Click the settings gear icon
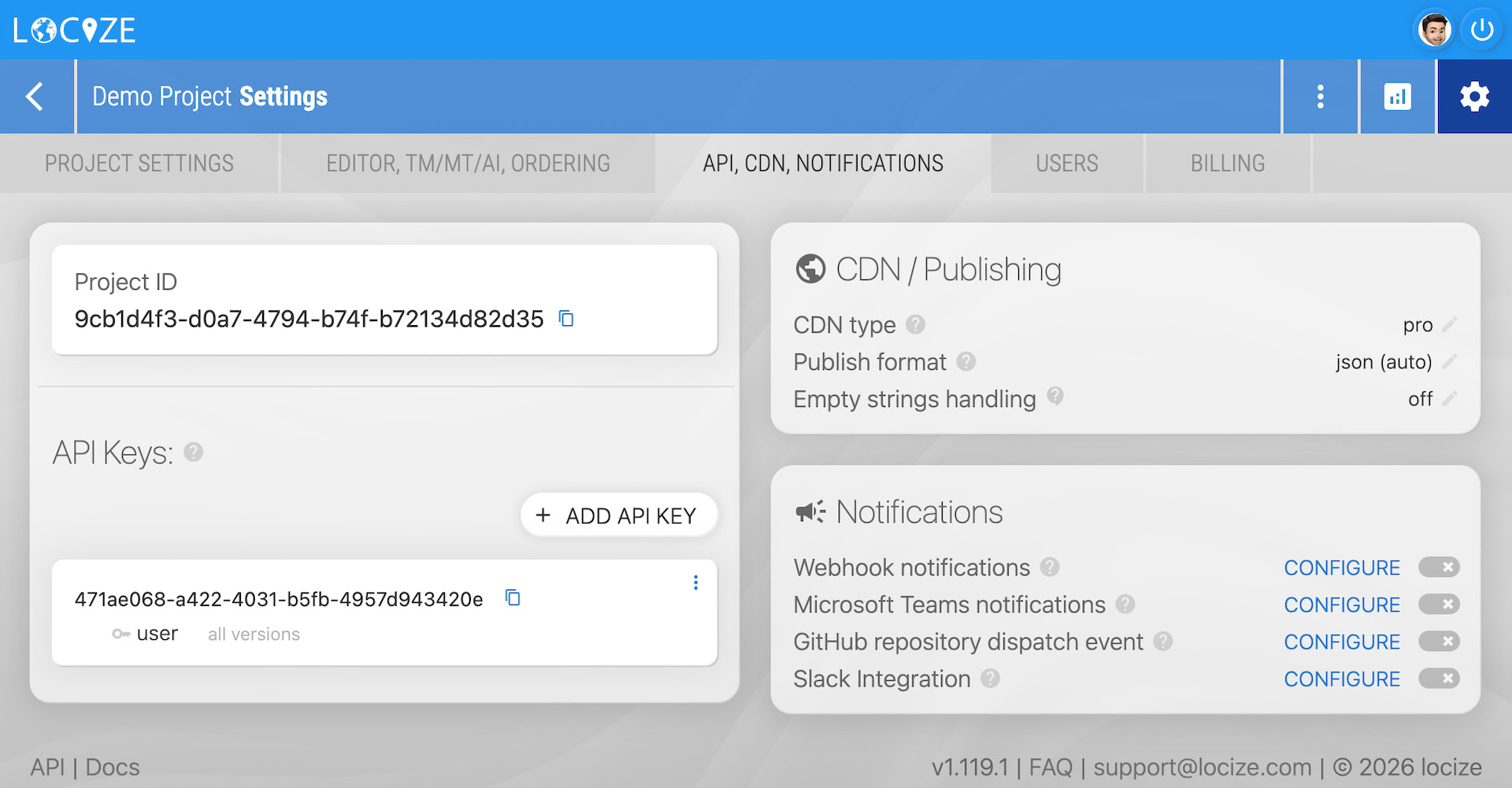The width and height of the screenshot is (1512, 788). (1474, 97)
